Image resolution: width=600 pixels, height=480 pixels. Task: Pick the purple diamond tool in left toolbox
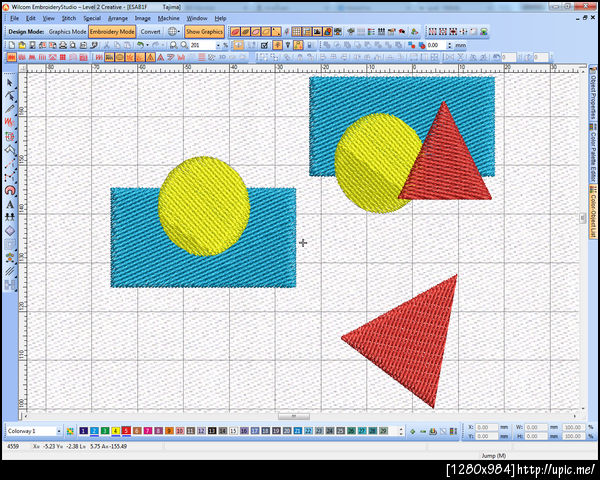pyautogui.click(x=10, y=231)
